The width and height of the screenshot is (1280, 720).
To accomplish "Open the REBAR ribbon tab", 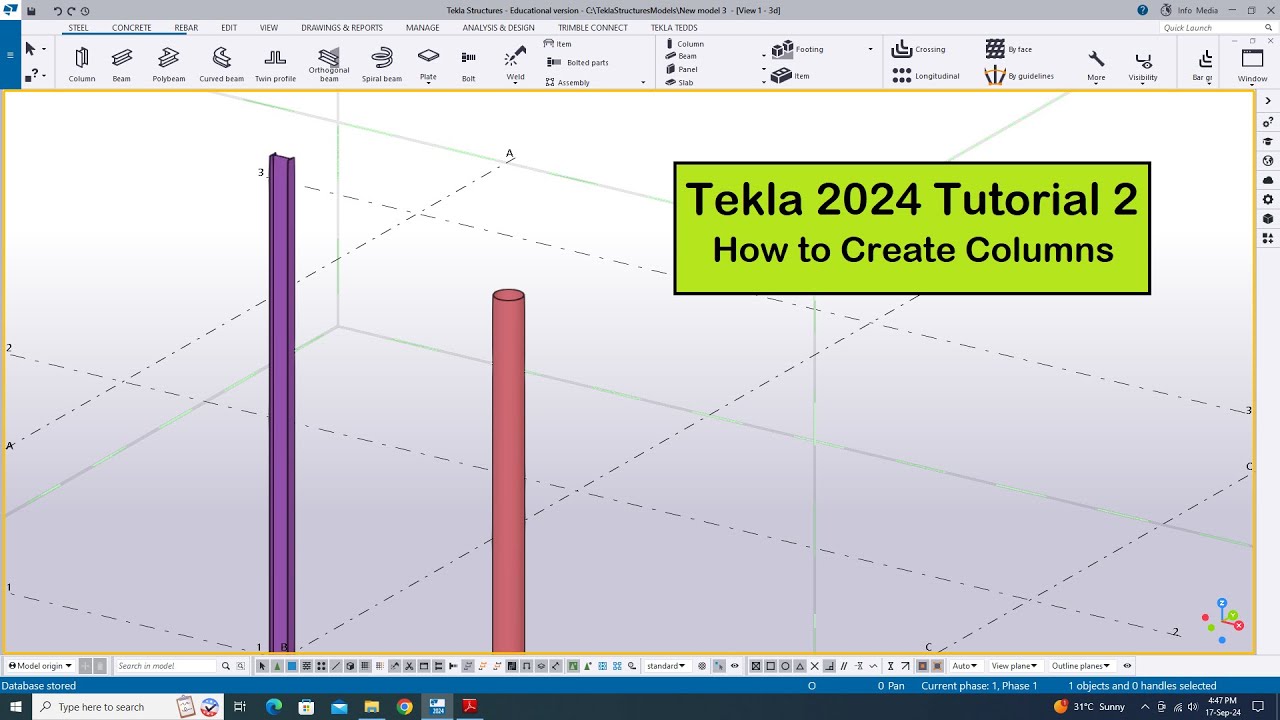I will point(186,28).
